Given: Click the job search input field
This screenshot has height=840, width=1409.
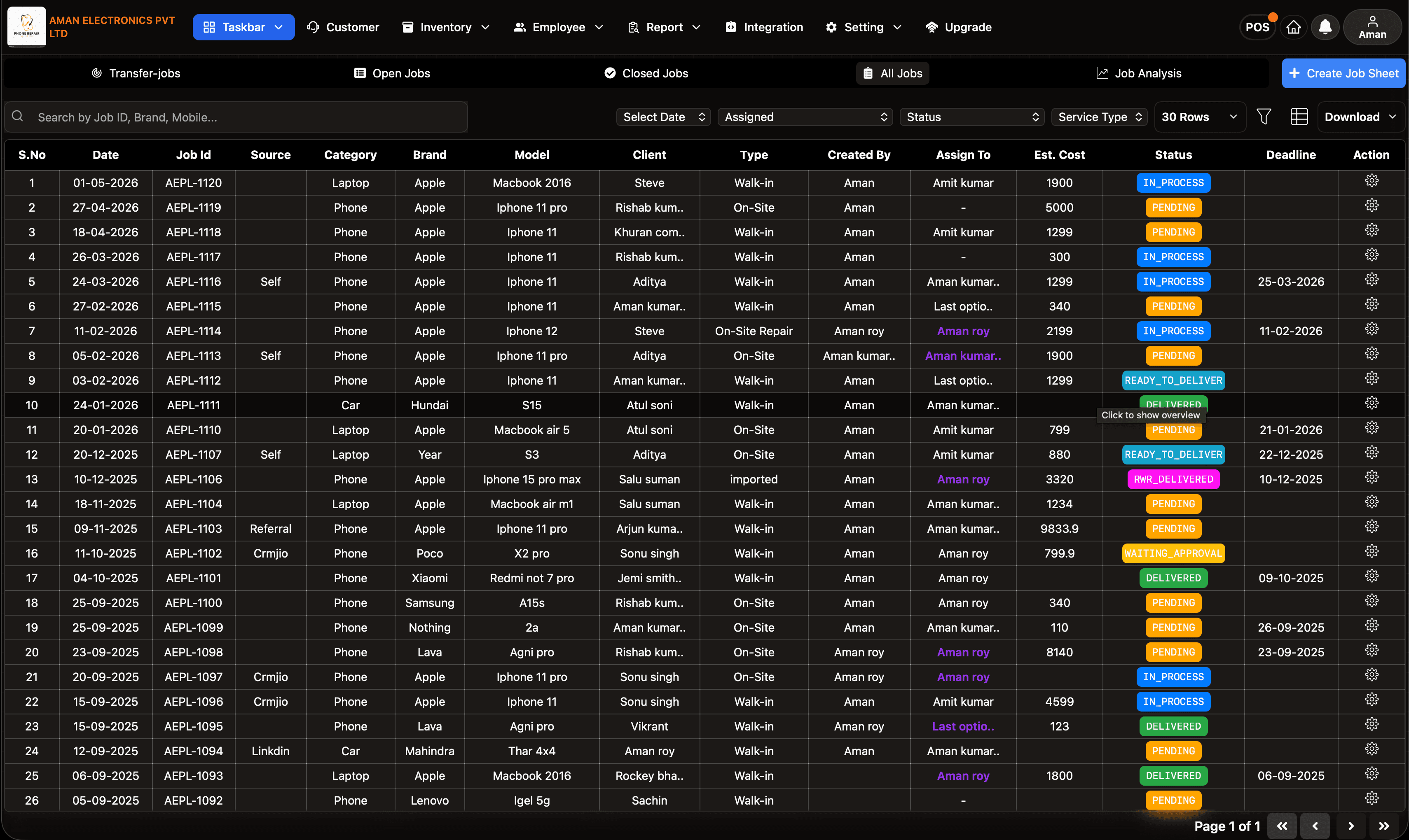Looking at the screenshot, I should (x=236, y=117).
